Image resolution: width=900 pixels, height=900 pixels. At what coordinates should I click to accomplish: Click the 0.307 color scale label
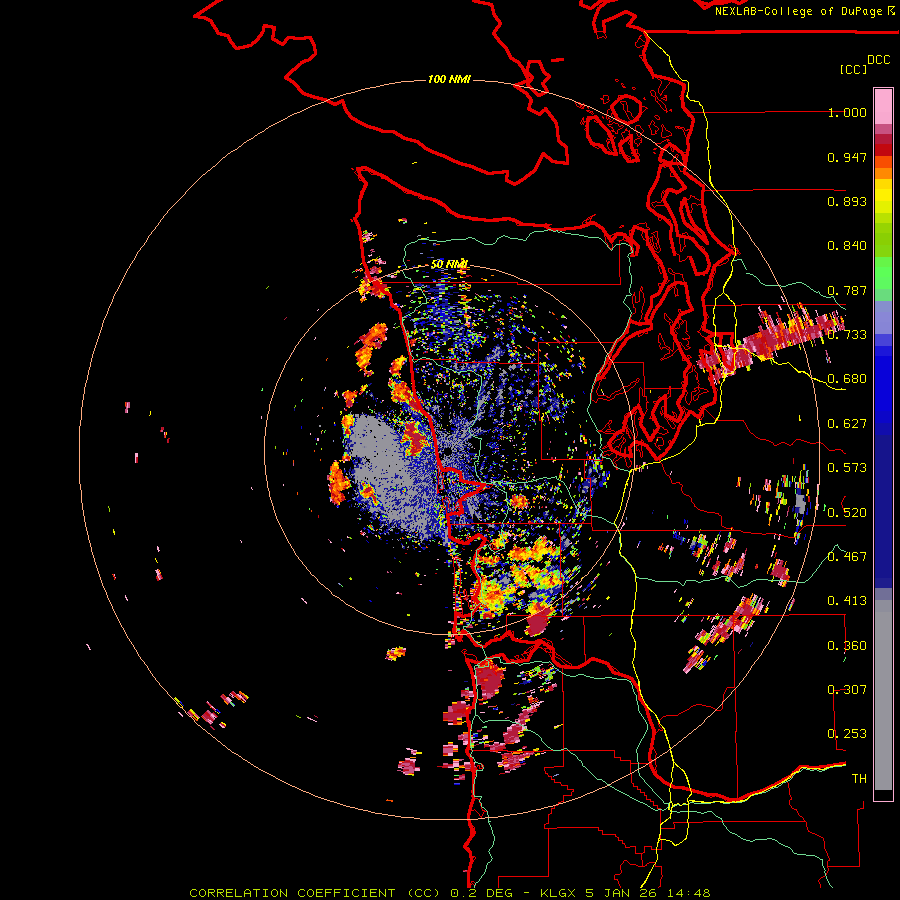(x=847, y=690)
